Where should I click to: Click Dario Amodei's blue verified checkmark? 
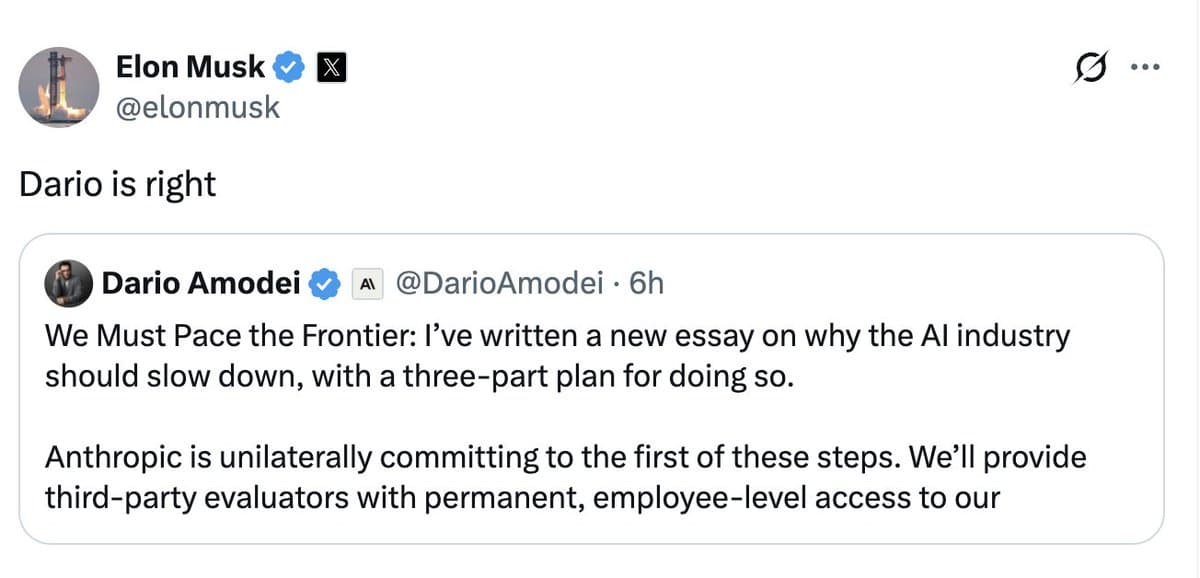[324, 285]
